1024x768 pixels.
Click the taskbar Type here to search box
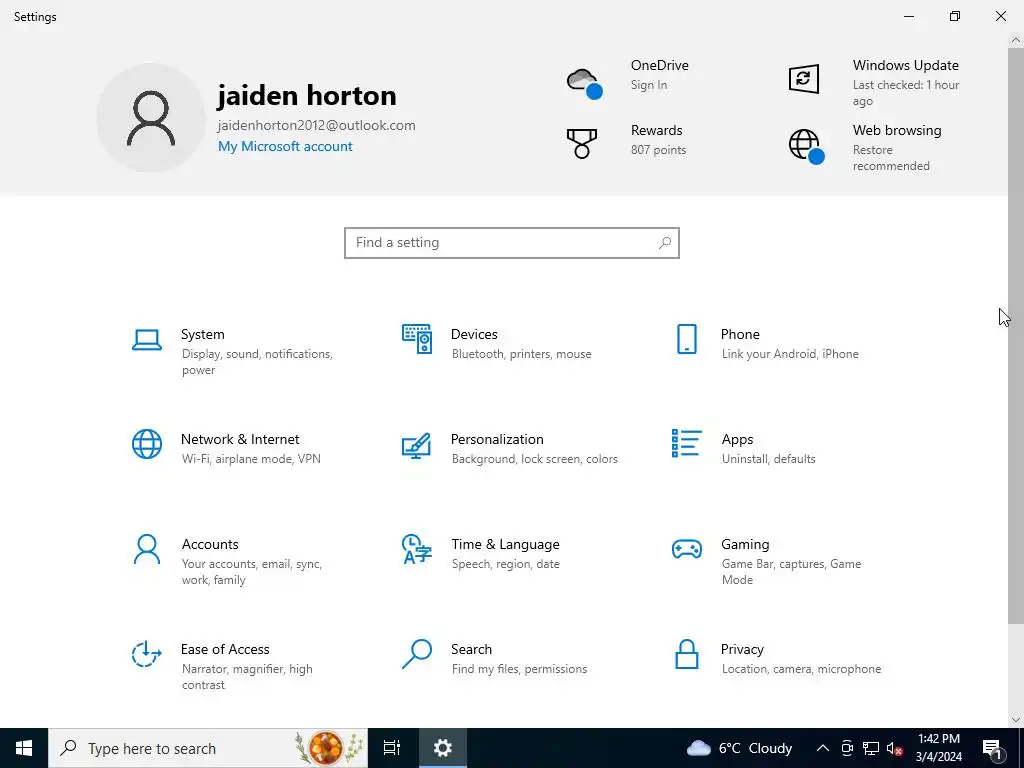click(x=208, y=748)
